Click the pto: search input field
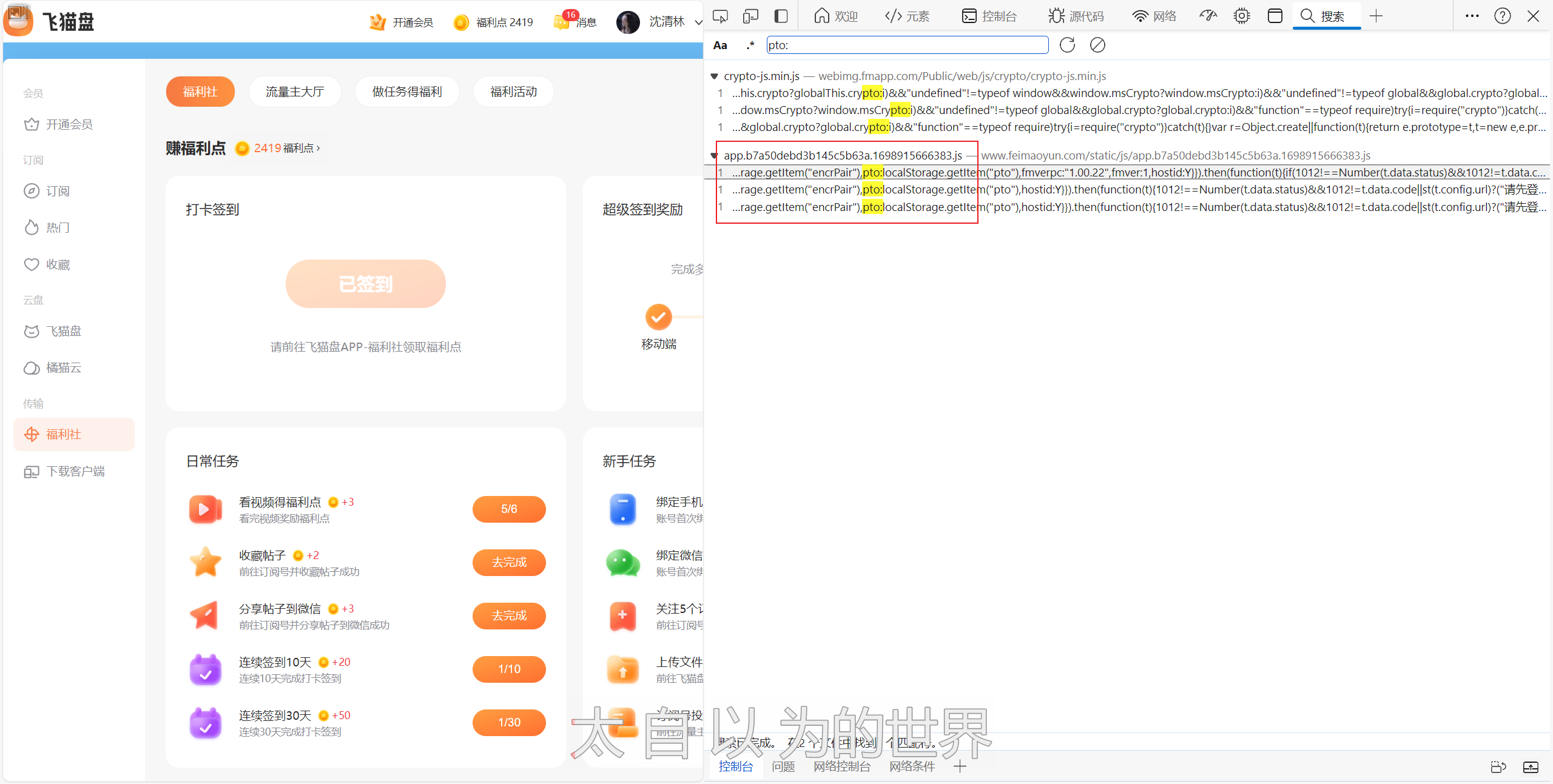Image resolution: width=1553 pixels, height=784 pixels. pyautogui.click(x=907, y=45)
